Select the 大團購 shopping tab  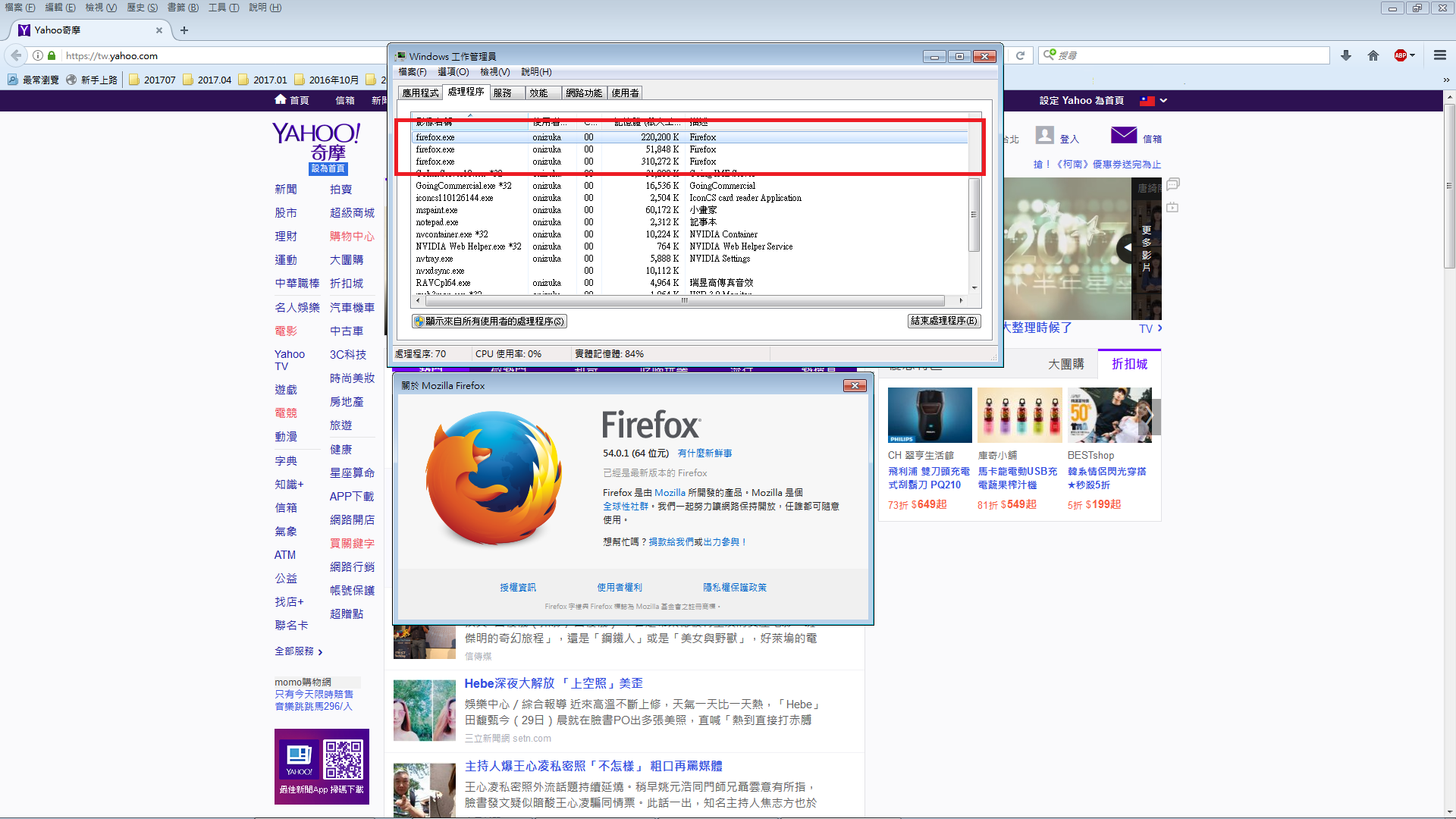click(x=1065, y=364)
